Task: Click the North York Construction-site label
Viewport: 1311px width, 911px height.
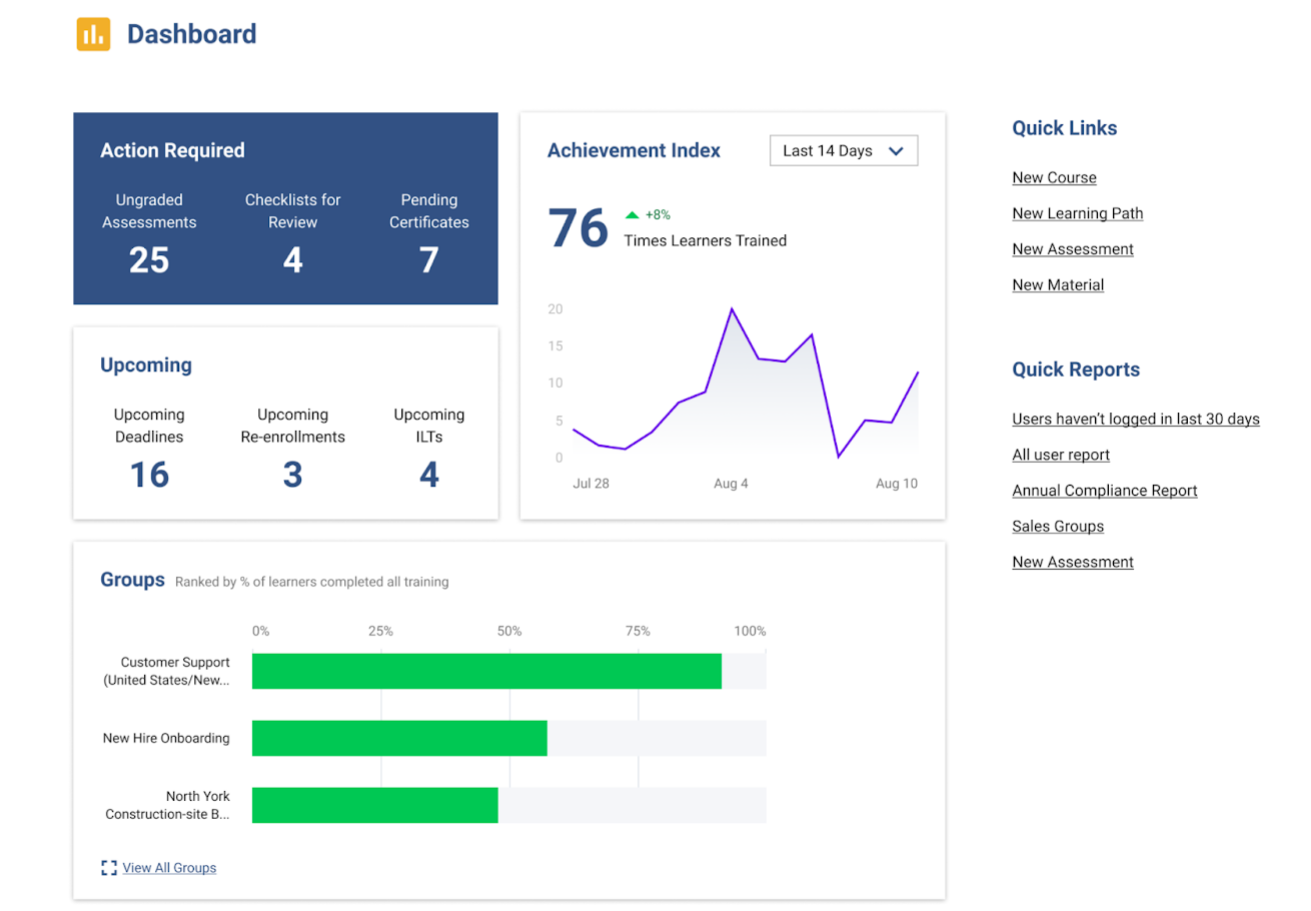Action: click(x=168, y=805)
